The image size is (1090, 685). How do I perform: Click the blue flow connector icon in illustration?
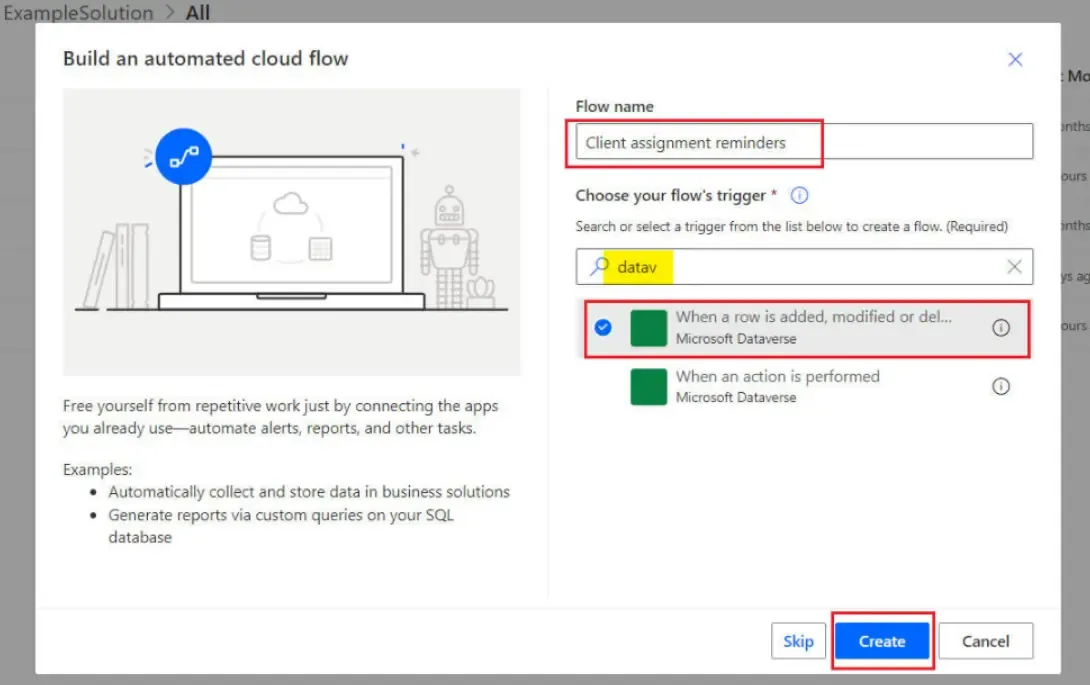coord(184,156)
